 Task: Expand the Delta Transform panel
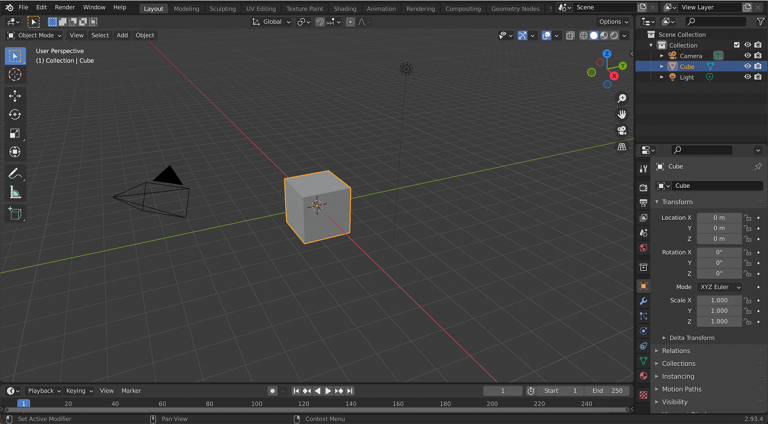(691, 338)
